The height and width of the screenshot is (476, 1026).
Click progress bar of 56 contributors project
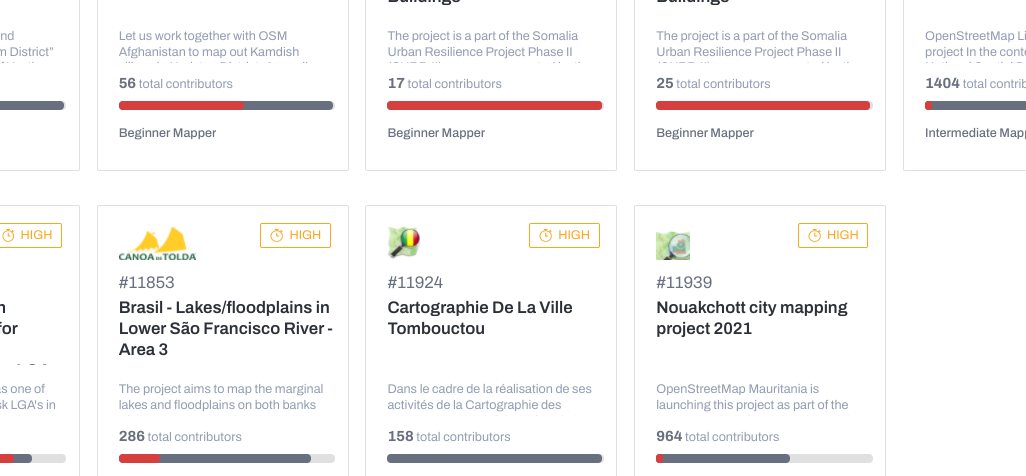(226, 105)
